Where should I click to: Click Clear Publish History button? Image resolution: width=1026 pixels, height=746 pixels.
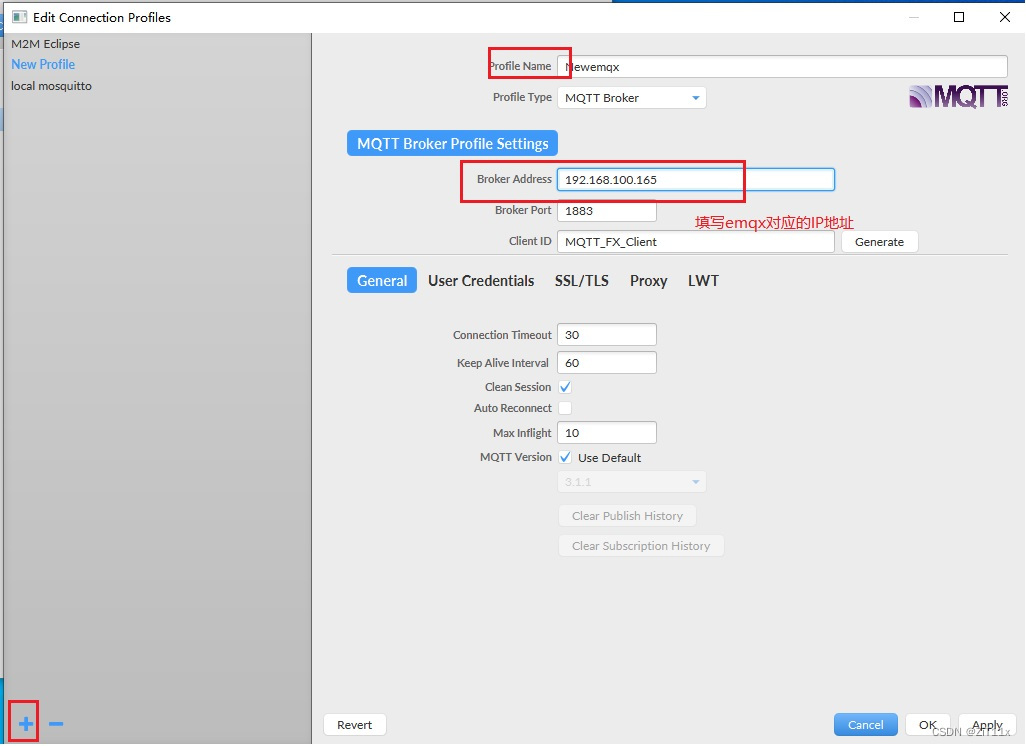tap(627, 516)
